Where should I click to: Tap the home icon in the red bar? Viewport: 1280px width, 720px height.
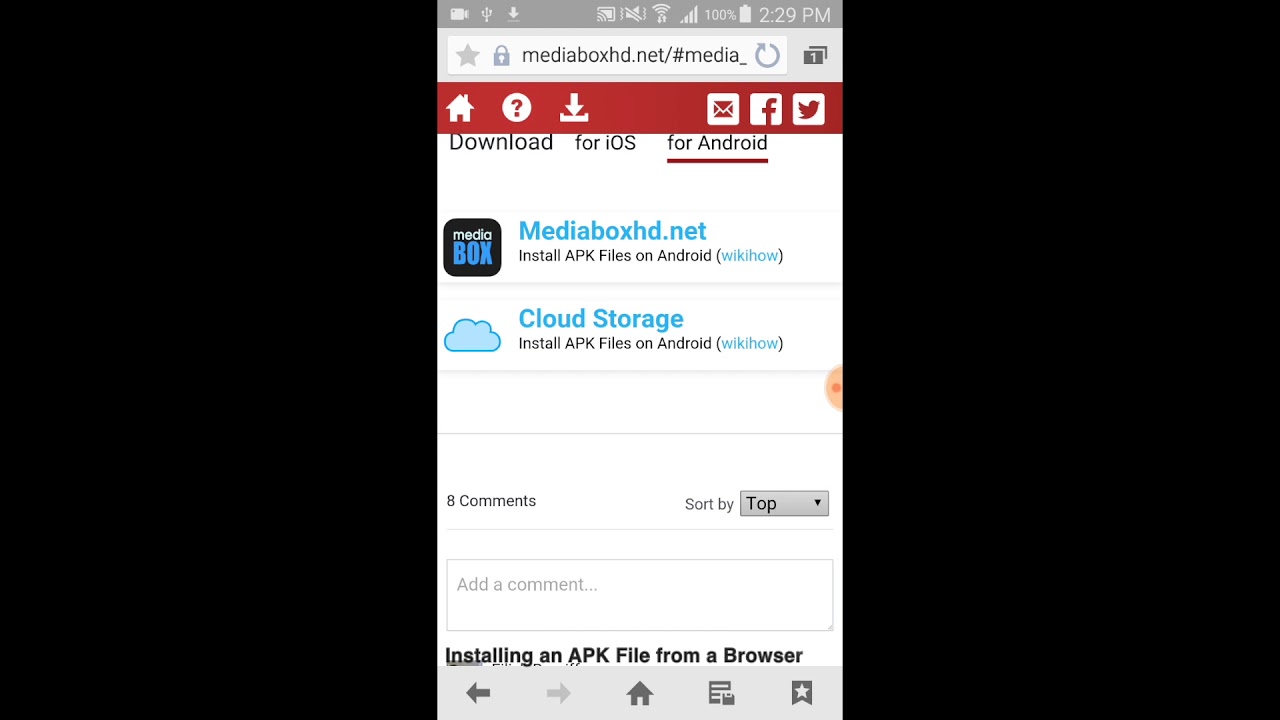(x=460, y=109)
